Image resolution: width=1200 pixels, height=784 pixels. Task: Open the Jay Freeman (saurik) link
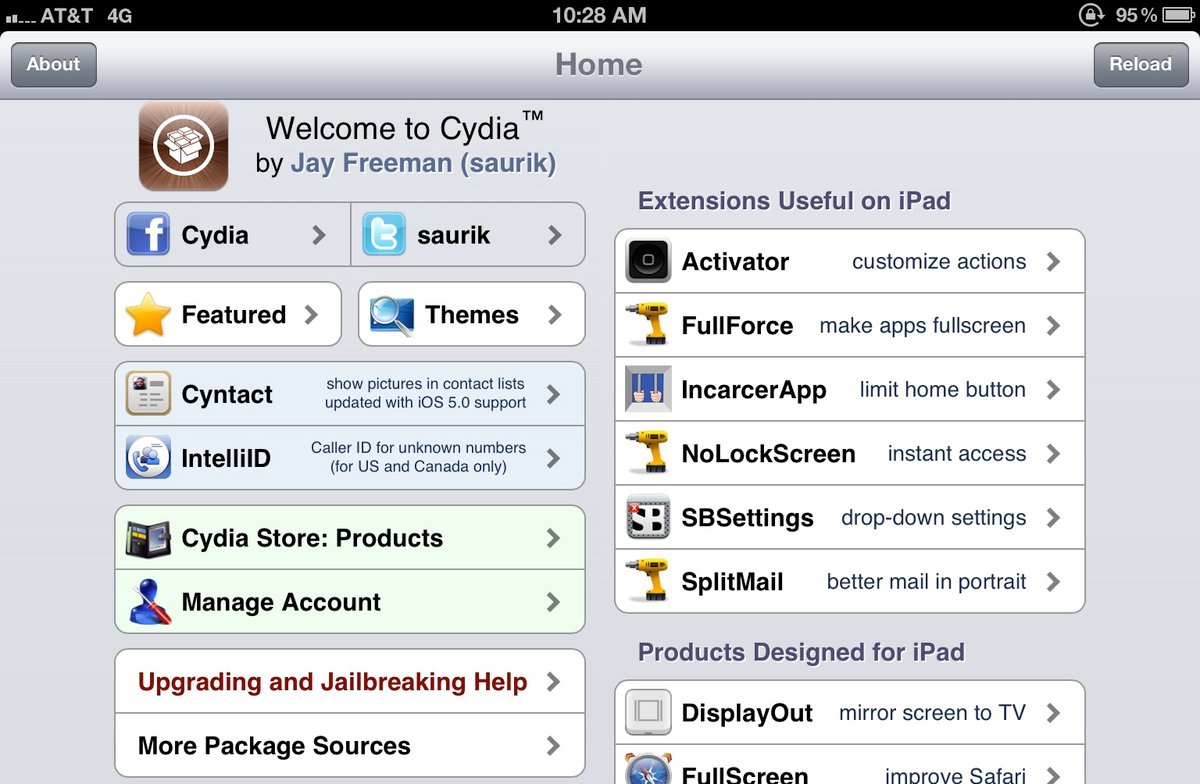coord(423,163)
